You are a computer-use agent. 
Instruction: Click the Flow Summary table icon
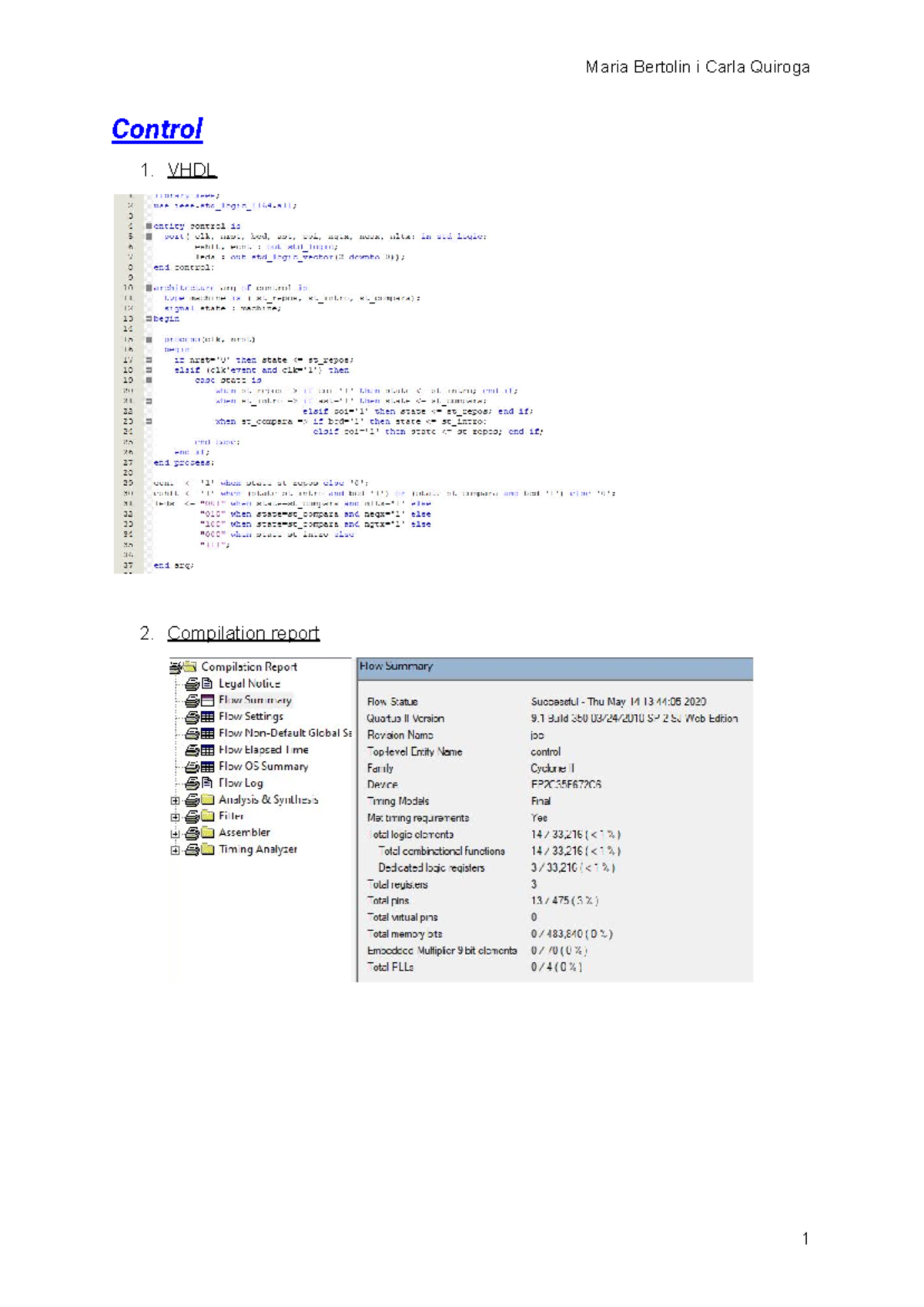point(207,700)
